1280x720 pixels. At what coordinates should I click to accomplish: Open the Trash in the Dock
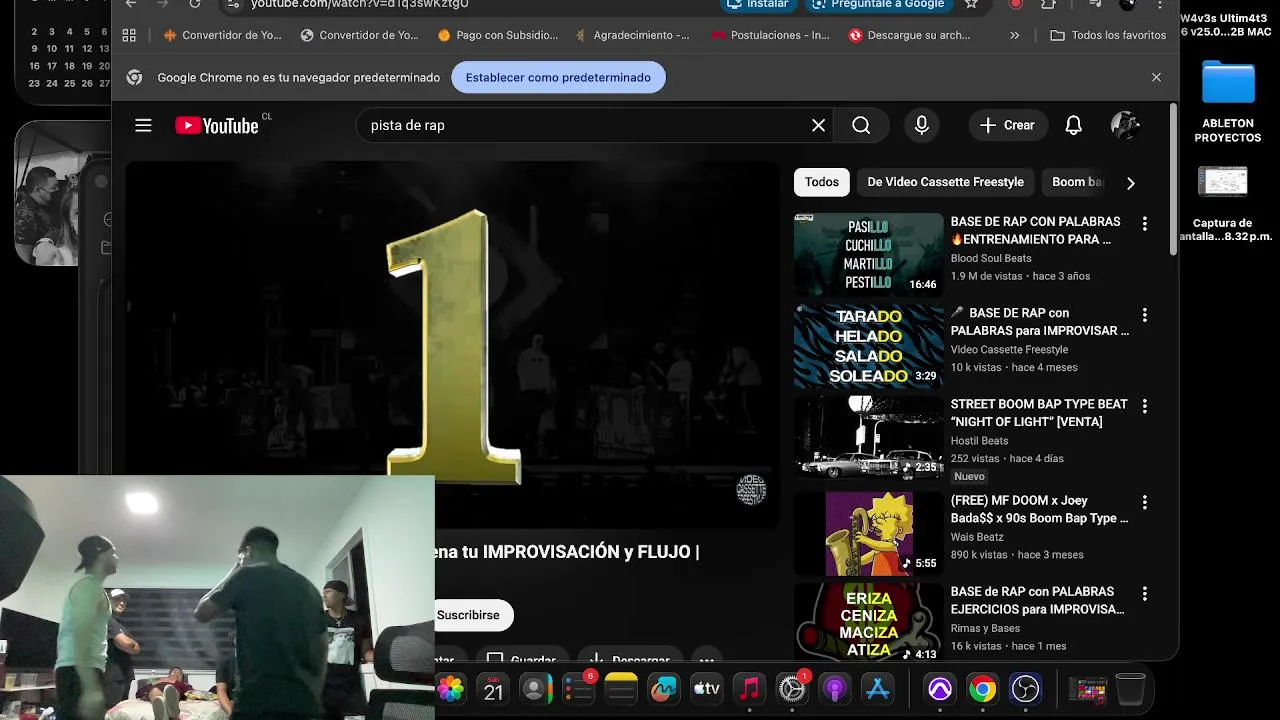pyautogui.click(x=1130, y=689)
